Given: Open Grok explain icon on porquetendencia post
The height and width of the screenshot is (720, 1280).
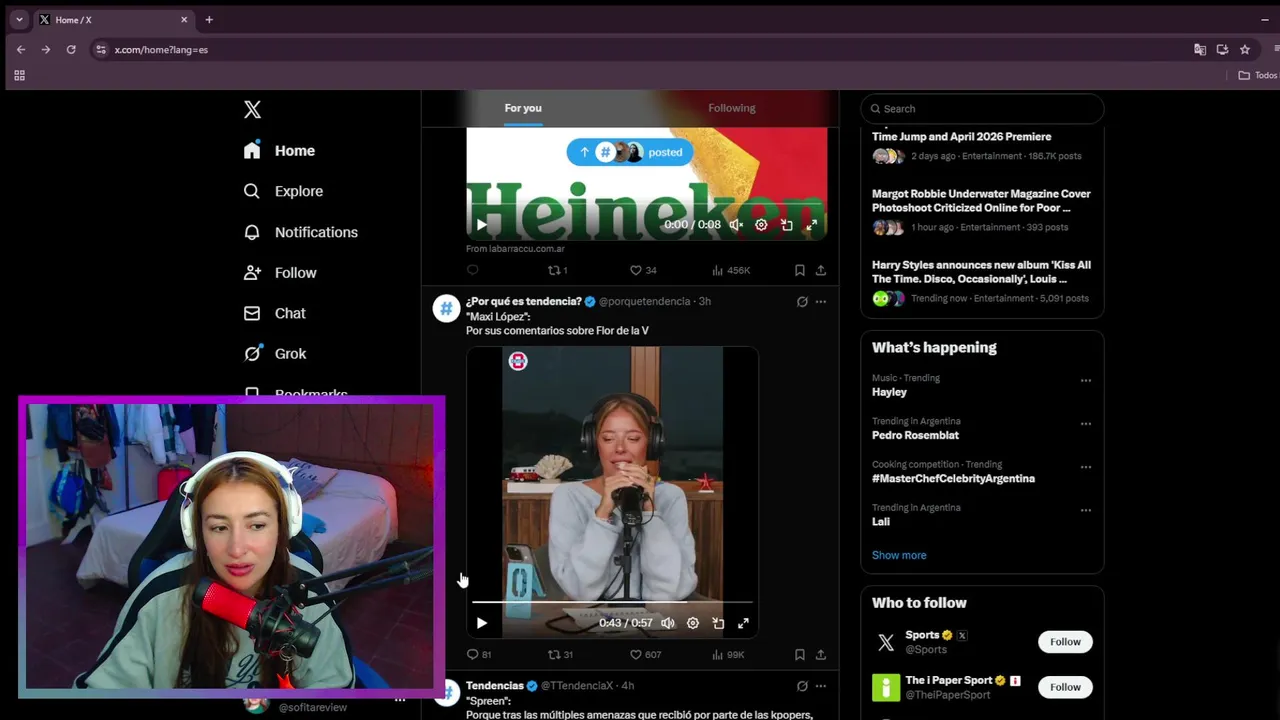Looking at the screenshot, I should 802,301.
